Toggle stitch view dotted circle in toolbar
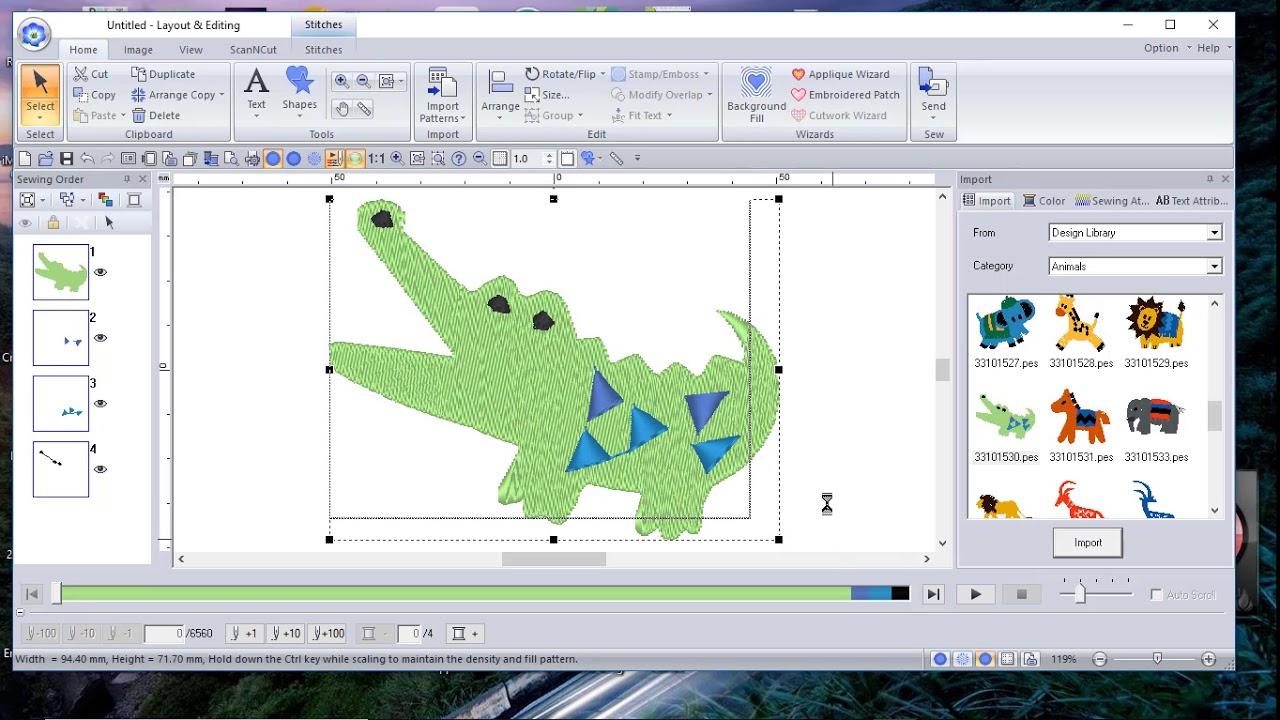 pos(314,158)
